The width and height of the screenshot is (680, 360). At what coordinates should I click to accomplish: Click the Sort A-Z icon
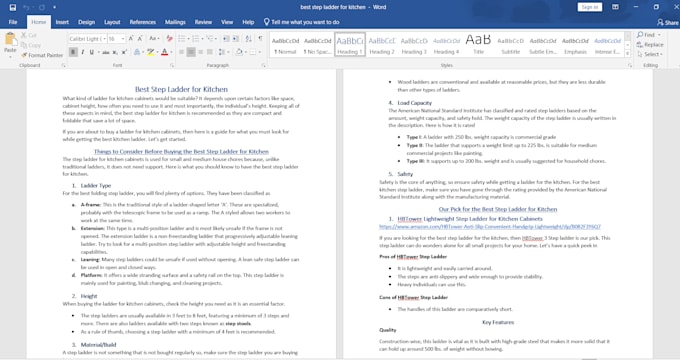tap(248, 39)
